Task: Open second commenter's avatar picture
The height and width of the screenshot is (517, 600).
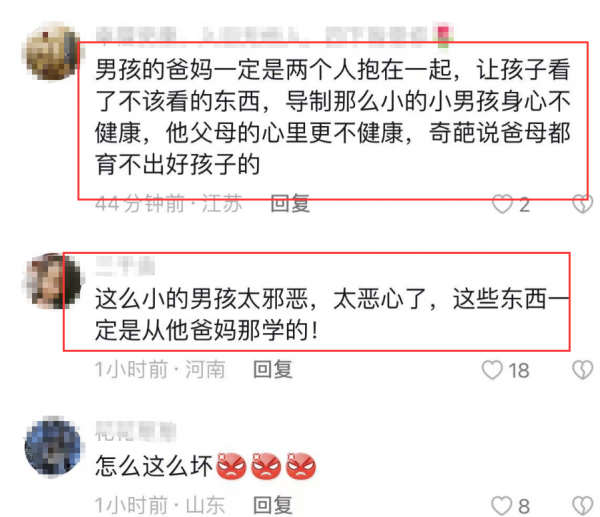Action: point(52,281)
